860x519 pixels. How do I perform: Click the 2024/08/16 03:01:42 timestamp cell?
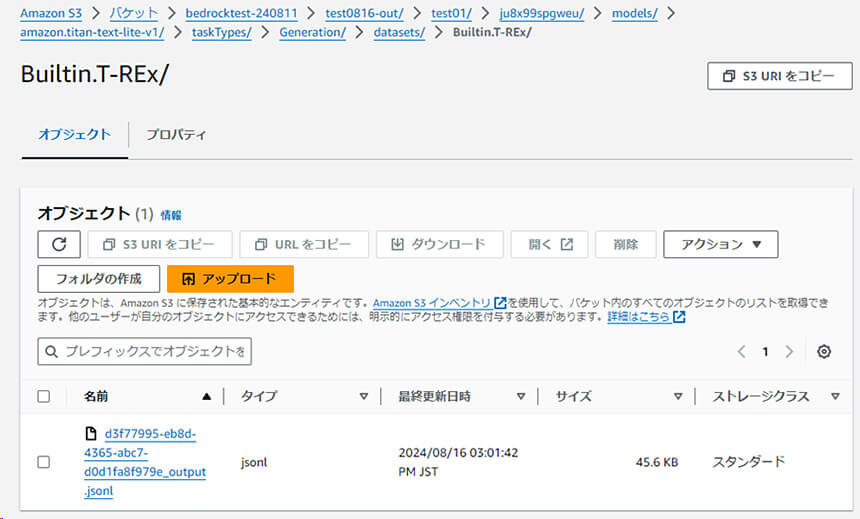click(x=458, y=462)
